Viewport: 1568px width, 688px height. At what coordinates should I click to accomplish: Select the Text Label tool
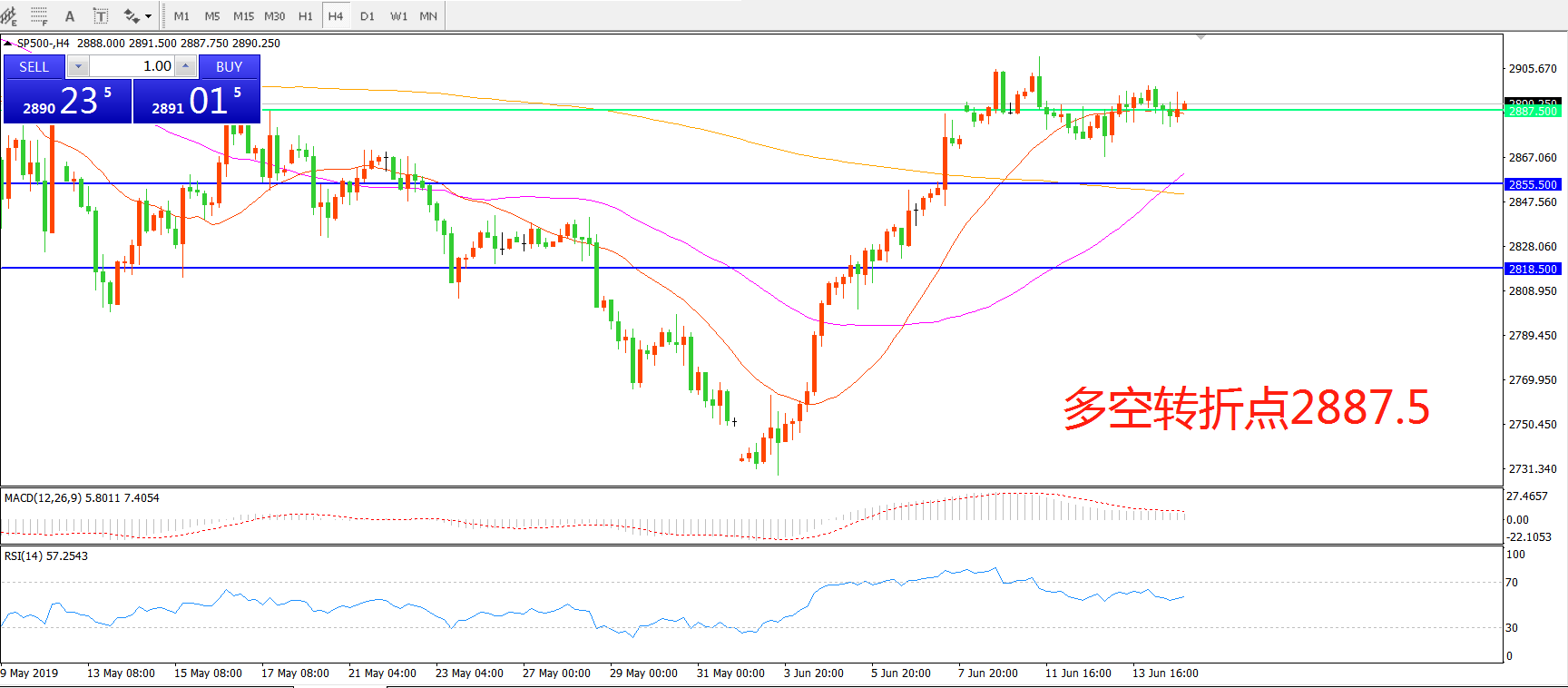(x=101, y=15)
